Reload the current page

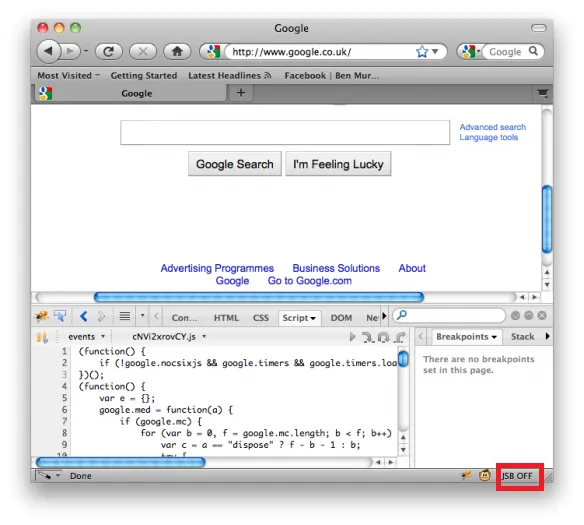108,51
